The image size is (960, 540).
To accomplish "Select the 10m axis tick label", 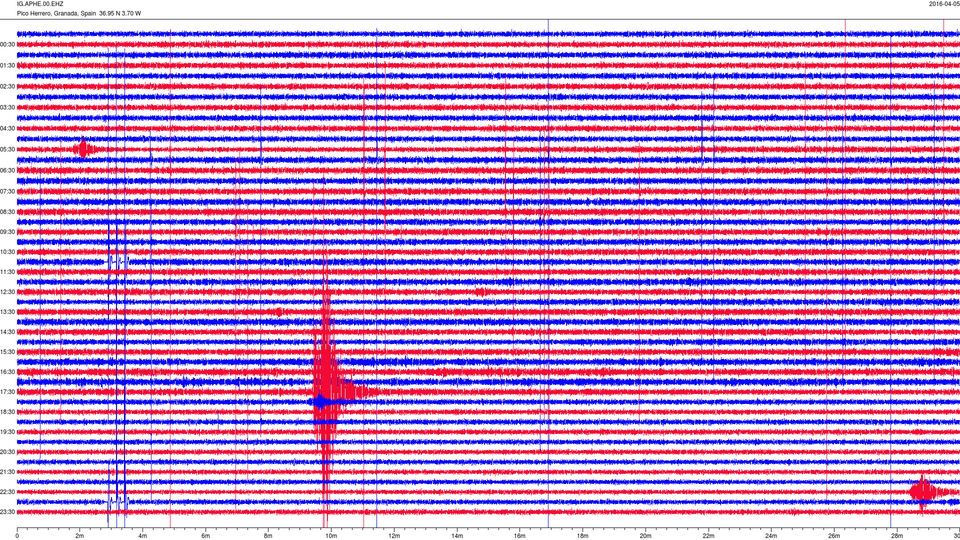I will [331, 536].
